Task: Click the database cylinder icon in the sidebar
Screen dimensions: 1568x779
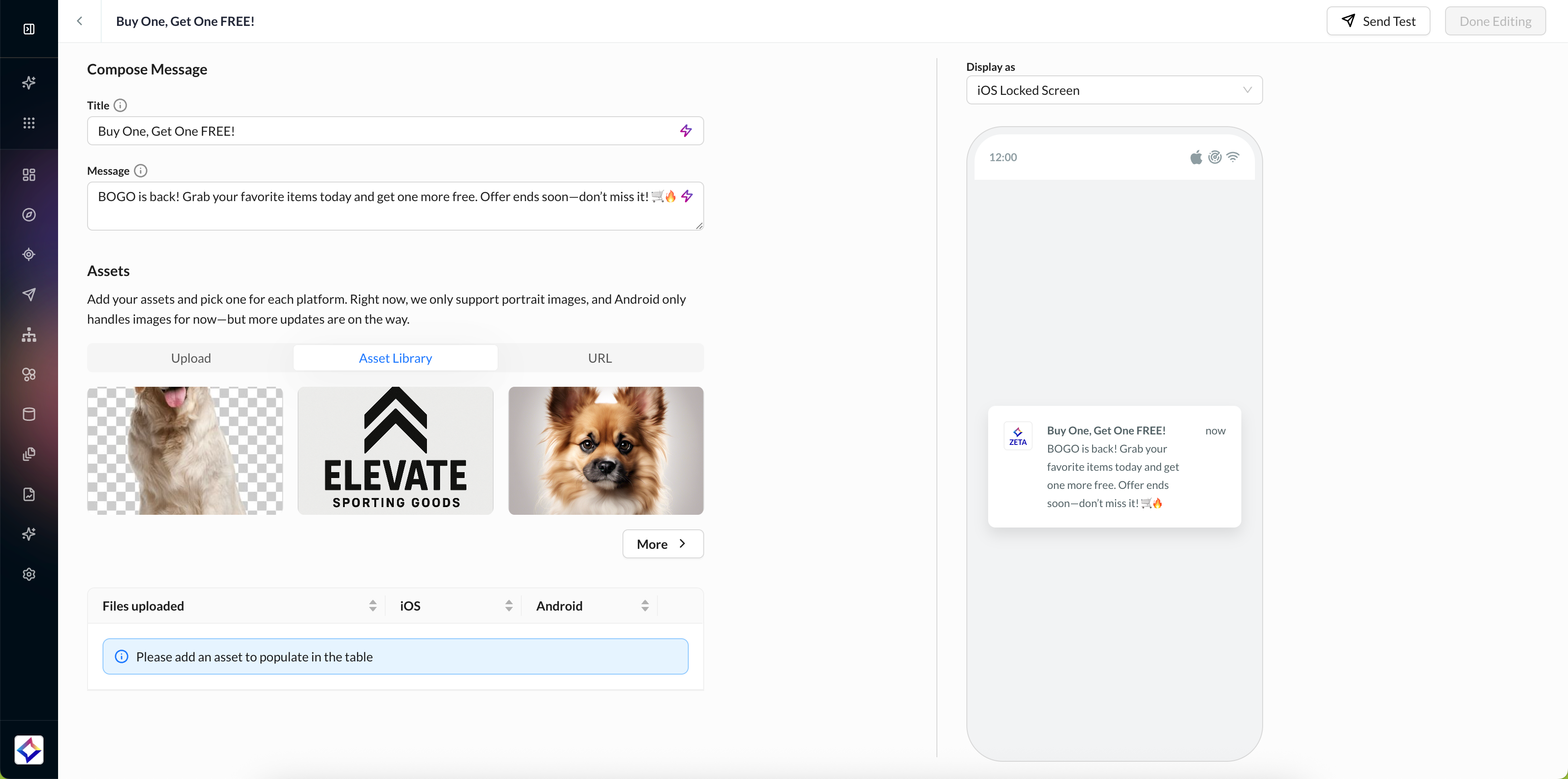Action: click(x=29, y=415)
